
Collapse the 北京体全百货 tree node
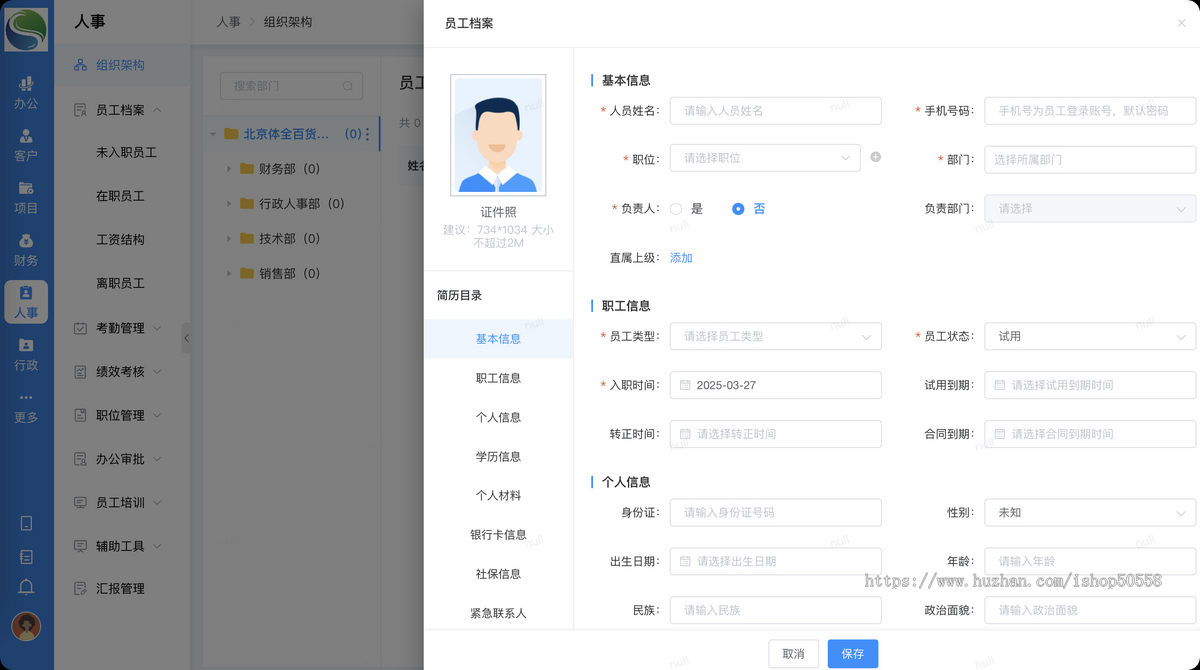[x=211, y=134]
